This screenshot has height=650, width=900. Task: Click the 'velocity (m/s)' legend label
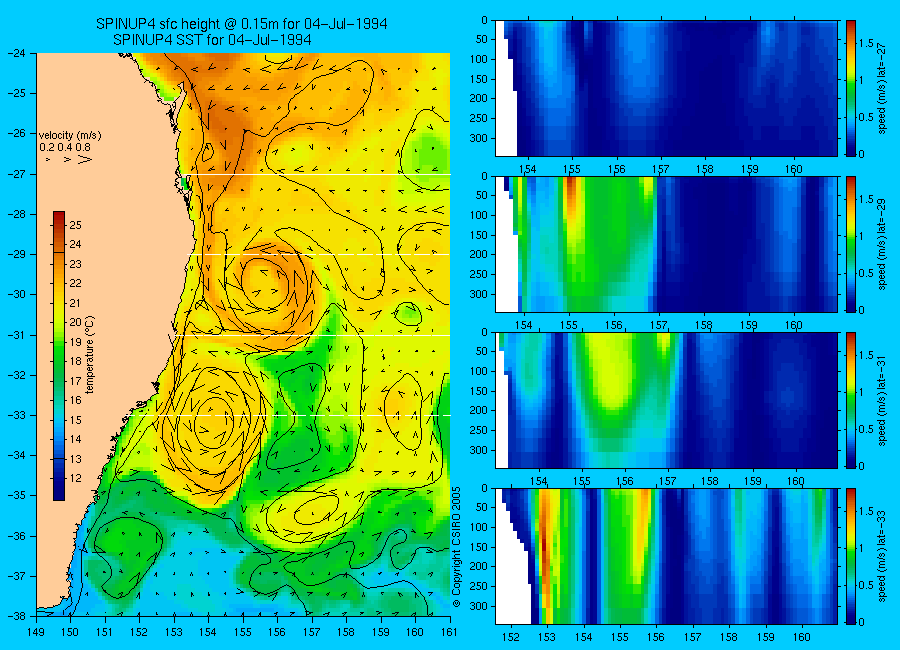point(70,136)
